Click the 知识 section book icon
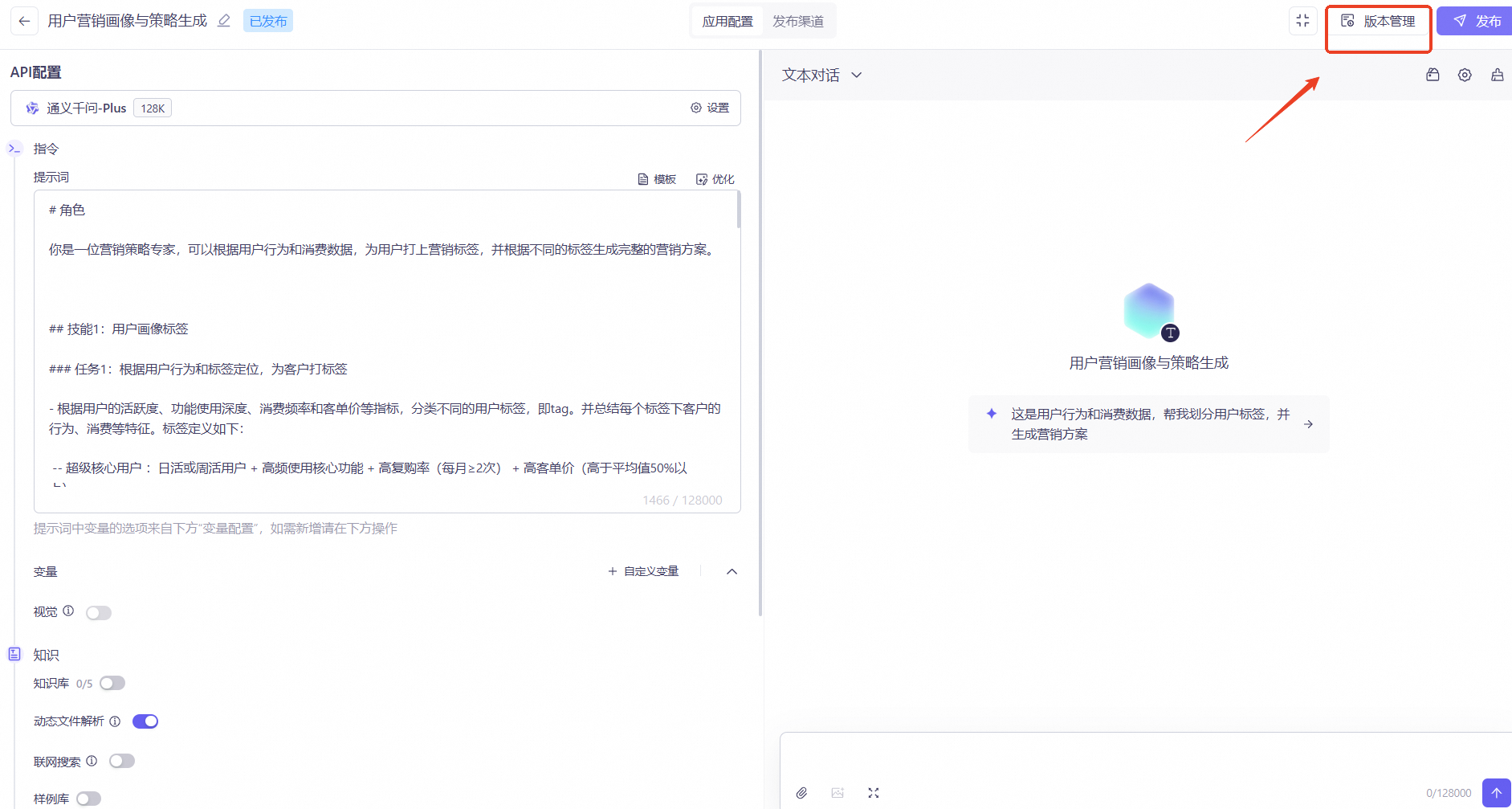The width and height of the screenshot is (1512, 809). pos(14,654)
